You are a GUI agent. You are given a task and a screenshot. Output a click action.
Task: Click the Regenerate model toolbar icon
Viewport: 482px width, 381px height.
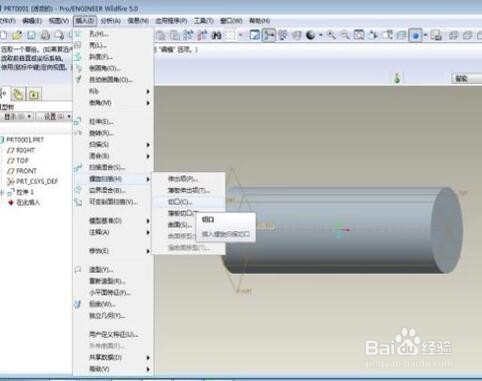pos(188,35)
